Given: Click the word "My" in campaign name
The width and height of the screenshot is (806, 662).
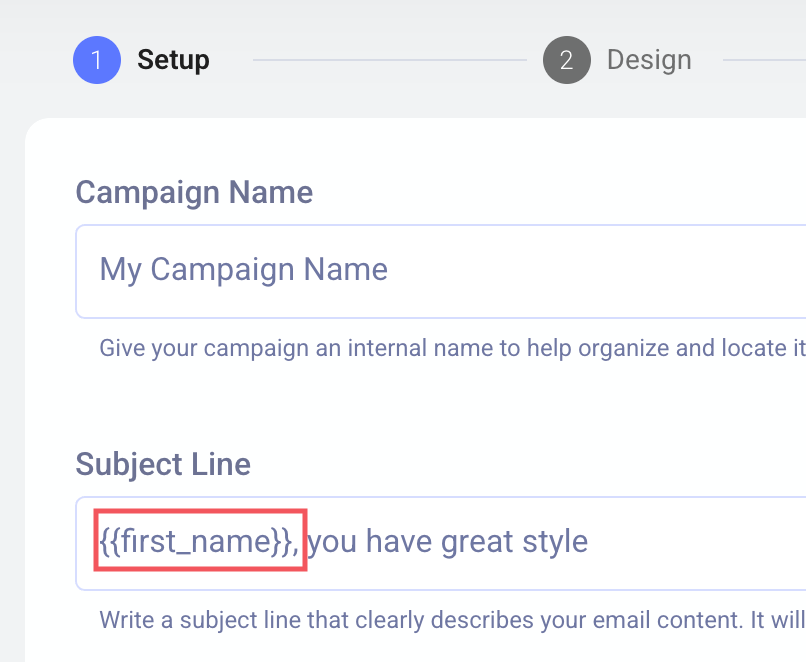Looking at the screenshot, I should pos(120,270).
